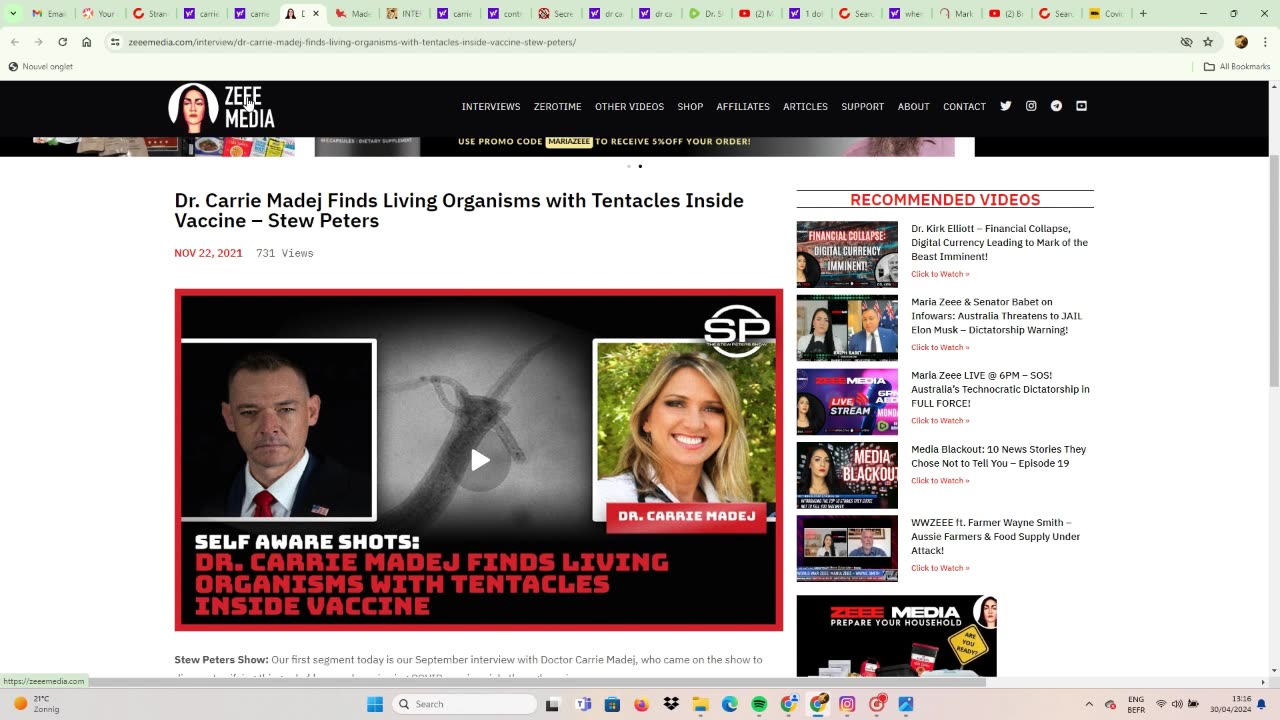Reload the current page

pyautogui.click(x=62, y=42)
